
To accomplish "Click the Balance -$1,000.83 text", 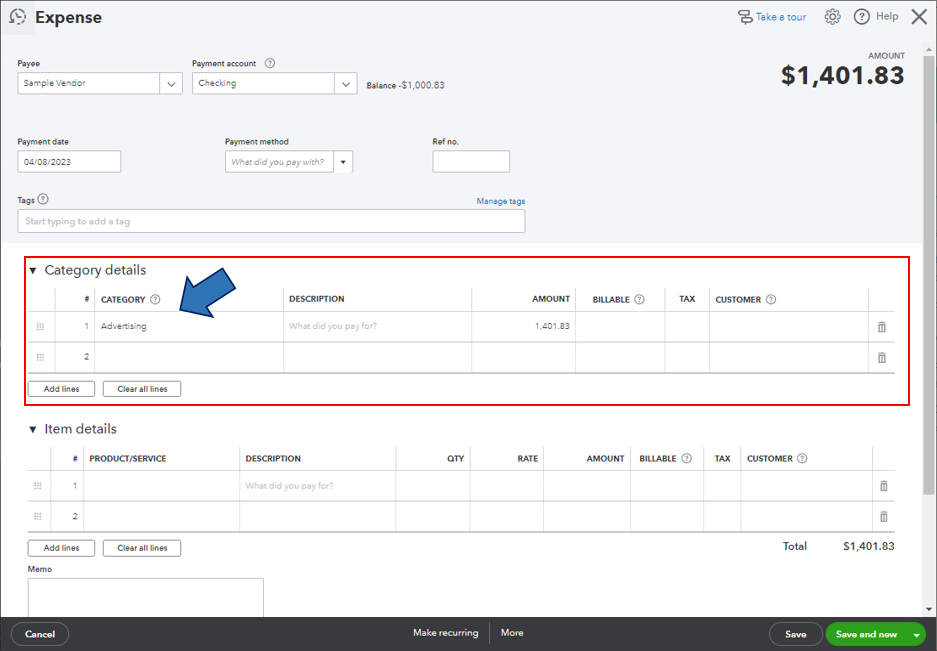I will 405,85.
